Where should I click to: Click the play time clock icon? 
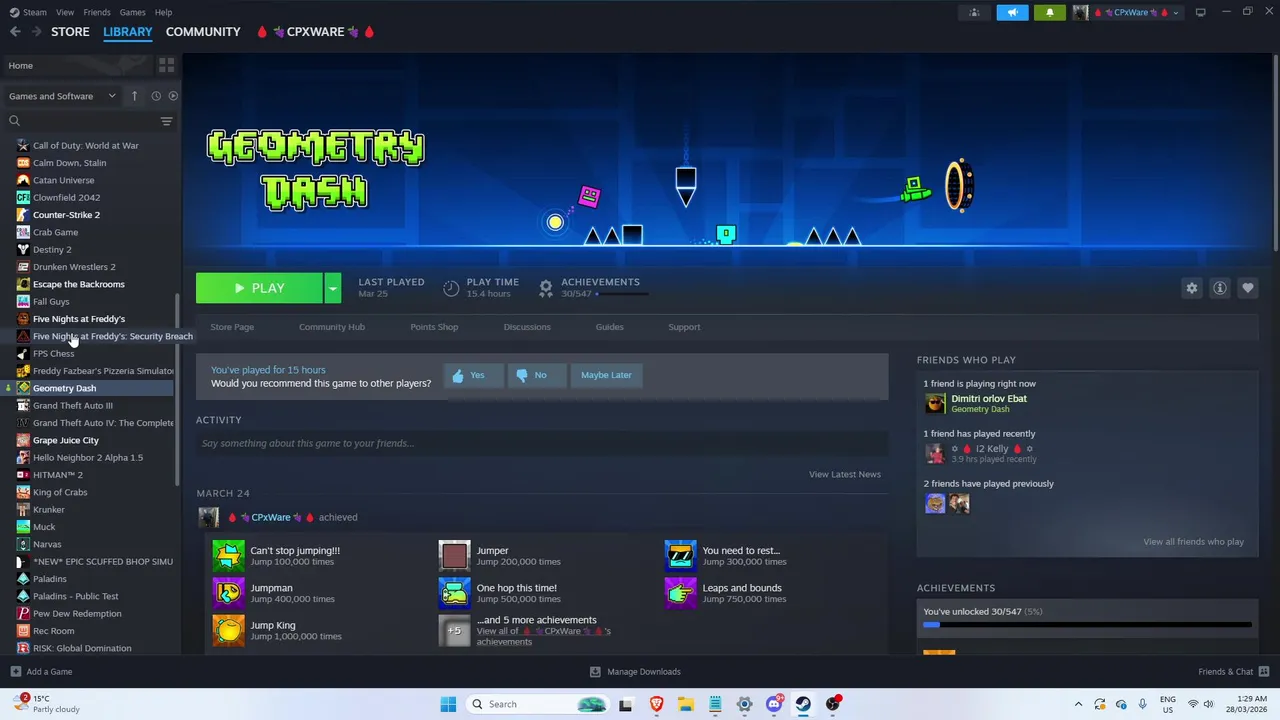pyautogui.click(x=451, y=288)
